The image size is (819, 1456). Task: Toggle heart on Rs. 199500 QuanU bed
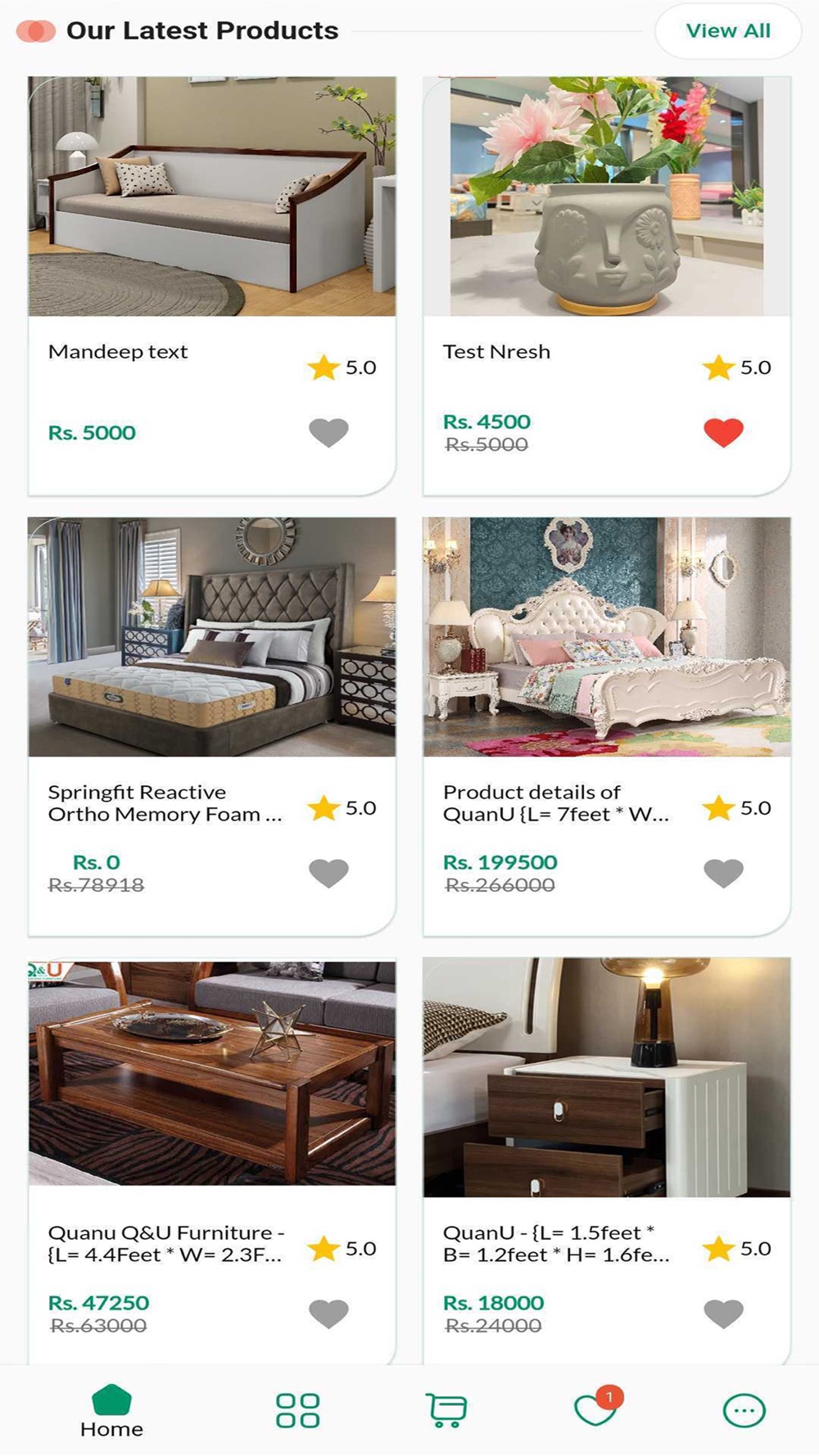[723, 873]
